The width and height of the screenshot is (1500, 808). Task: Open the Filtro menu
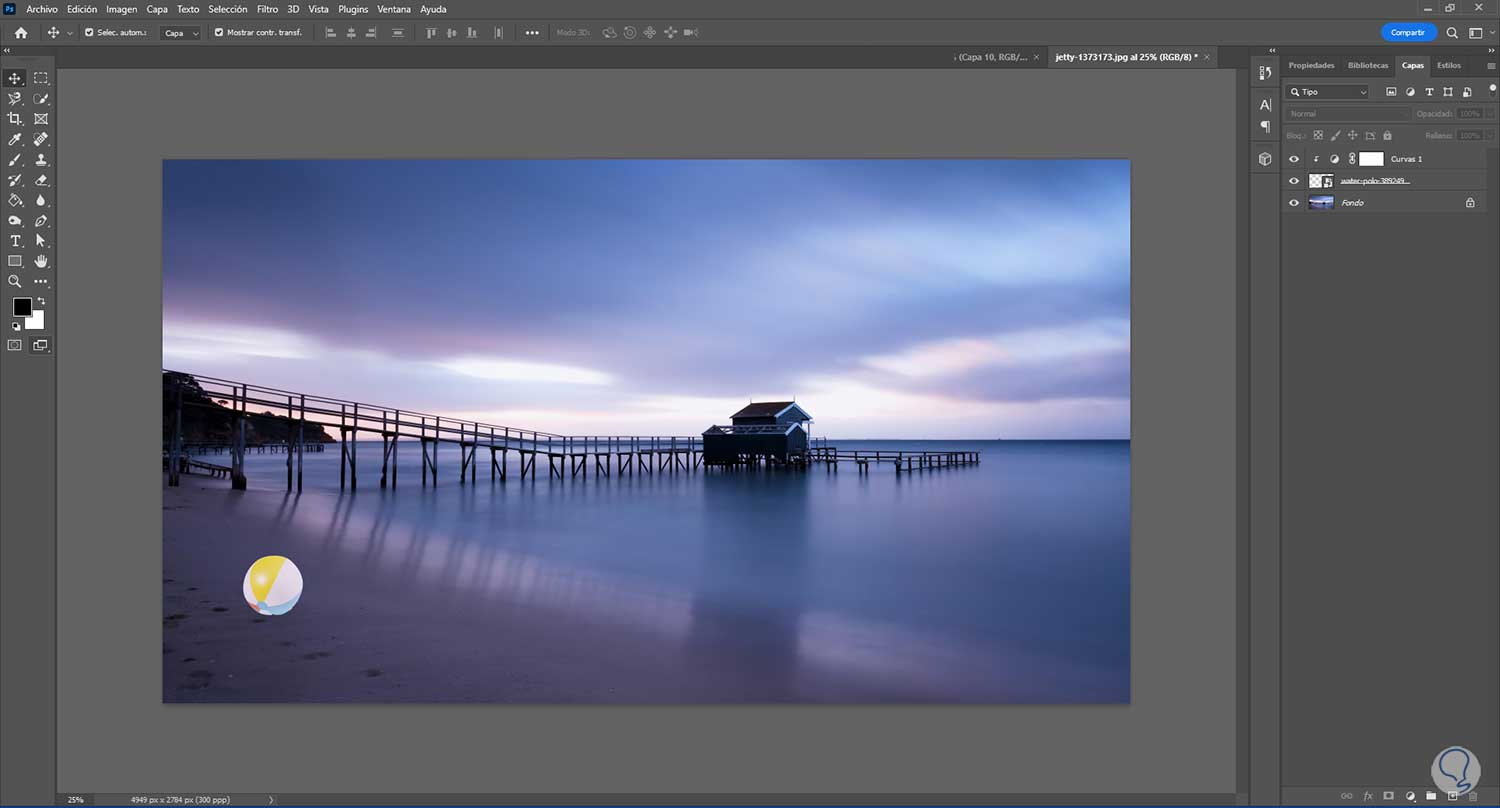pyautogui.click(x=267, y=9)
